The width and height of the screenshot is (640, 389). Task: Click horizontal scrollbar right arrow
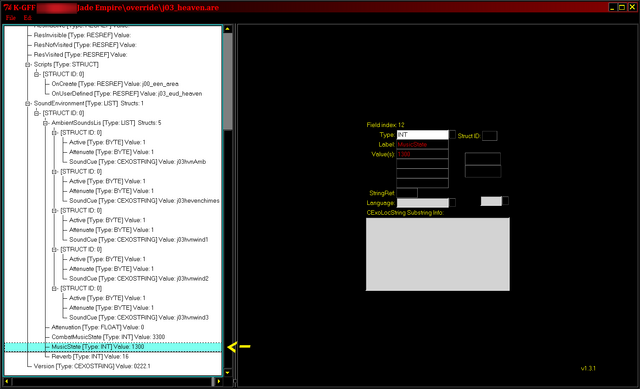coord(219,382)
